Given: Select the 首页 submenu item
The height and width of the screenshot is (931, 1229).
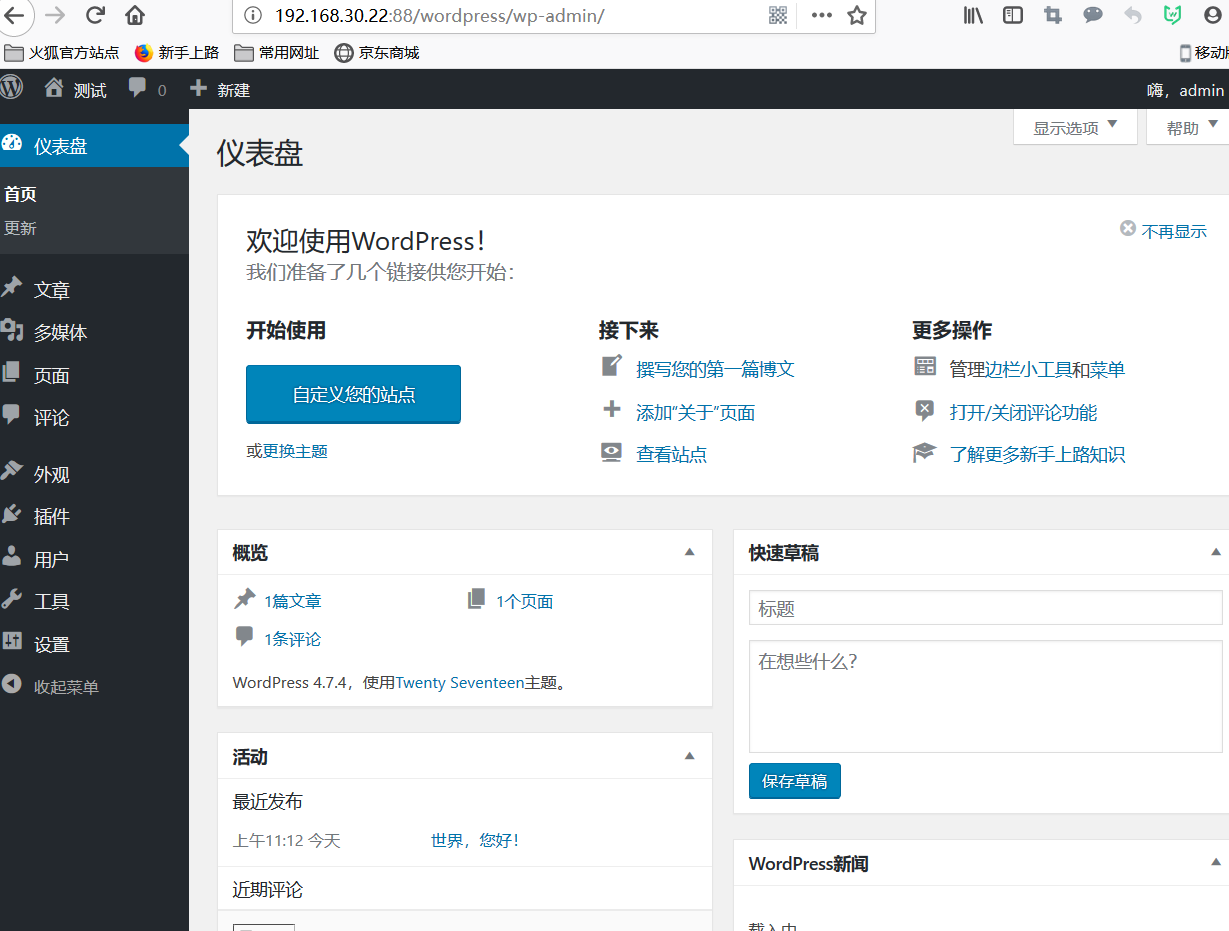Looking at the screenshot, I should [20, 194].
